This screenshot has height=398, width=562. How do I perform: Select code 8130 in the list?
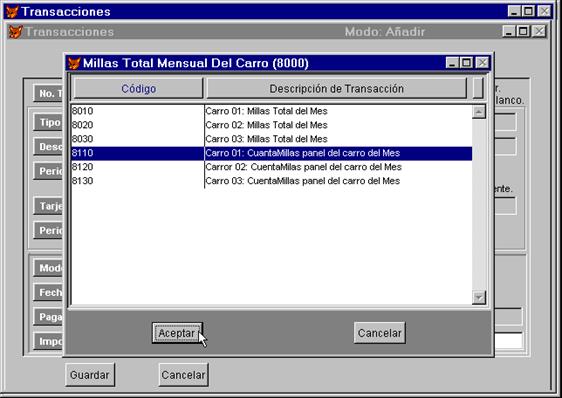click(82, 181)
